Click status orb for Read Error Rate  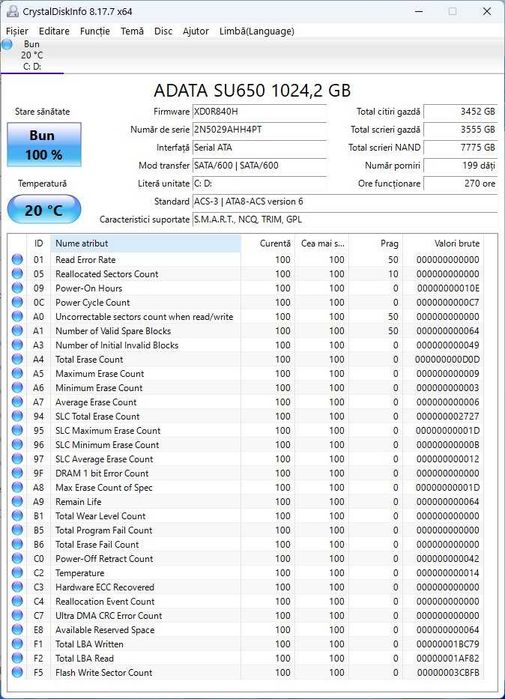coord(17,259)
